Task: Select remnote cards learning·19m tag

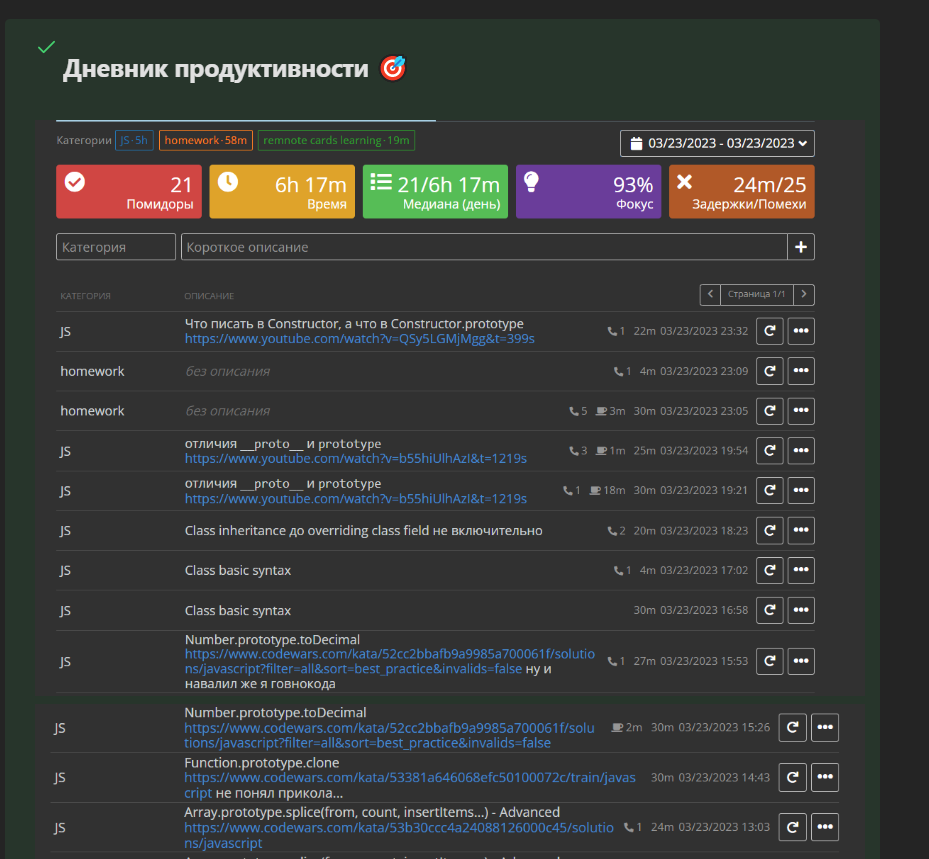Action: 336,140
